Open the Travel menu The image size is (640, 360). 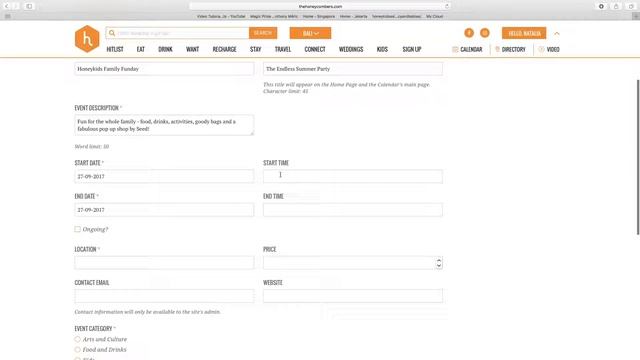283,49
